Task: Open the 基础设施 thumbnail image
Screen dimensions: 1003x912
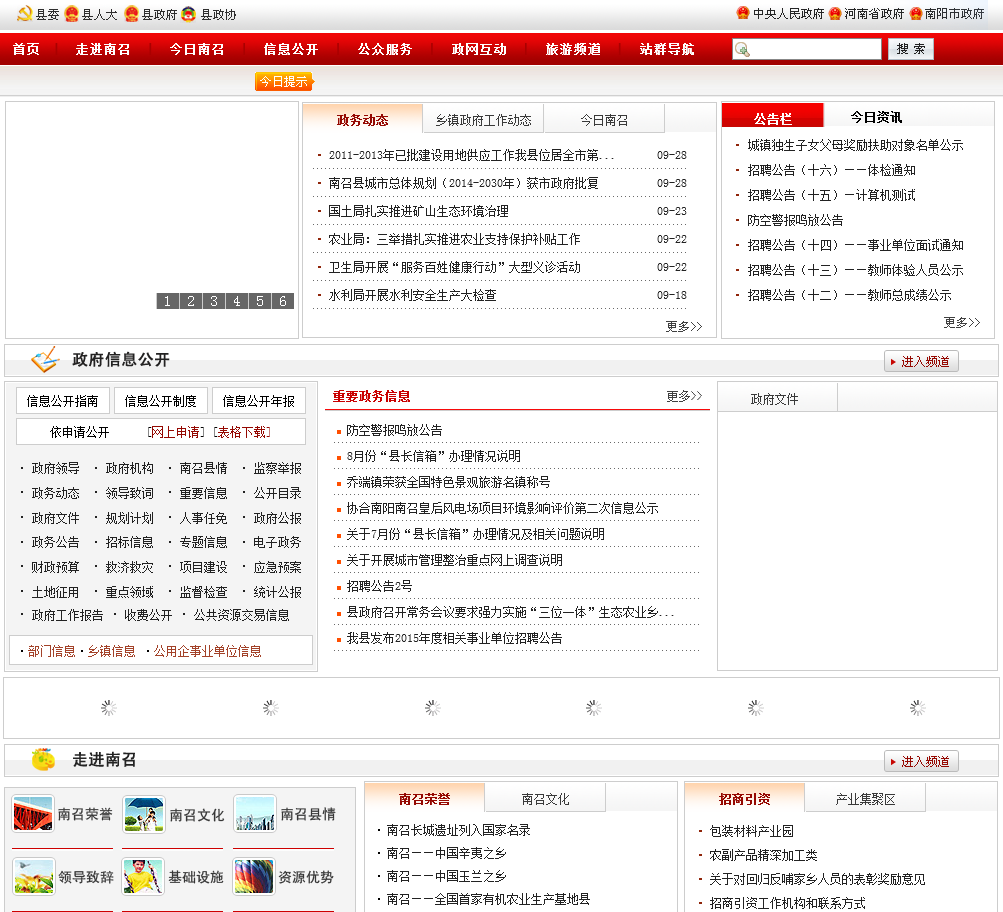Action: (143, 876)
